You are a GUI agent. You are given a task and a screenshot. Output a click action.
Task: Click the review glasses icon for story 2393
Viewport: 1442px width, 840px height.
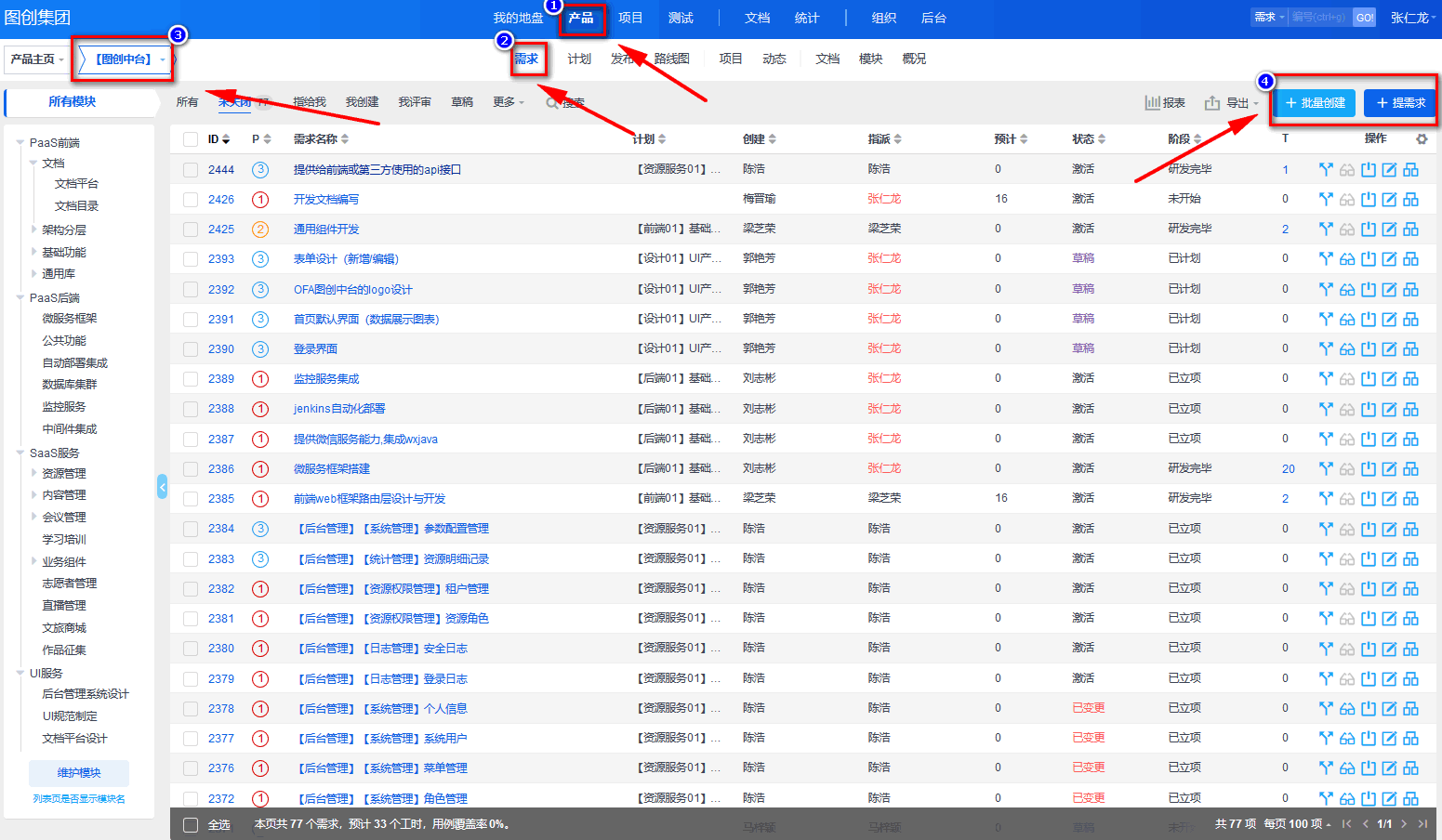click(x=1347, y=259)
